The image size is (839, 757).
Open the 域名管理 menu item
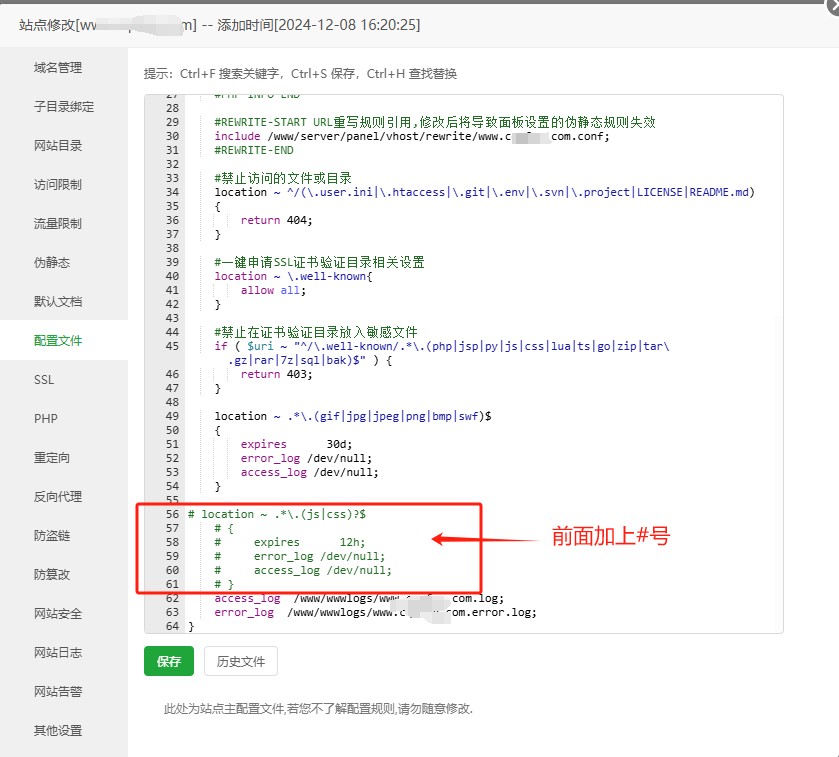pyautogui.click(x=58, y=68)
